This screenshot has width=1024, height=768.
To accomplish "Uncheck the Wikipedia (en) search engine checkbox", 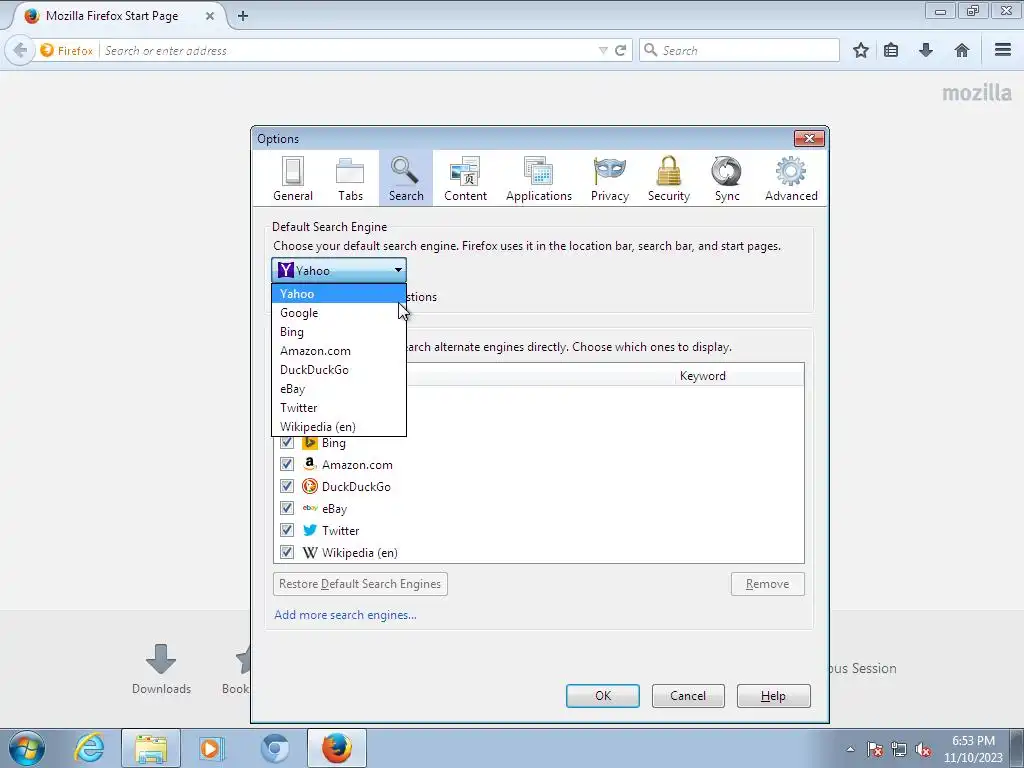I will coord(287,552).
